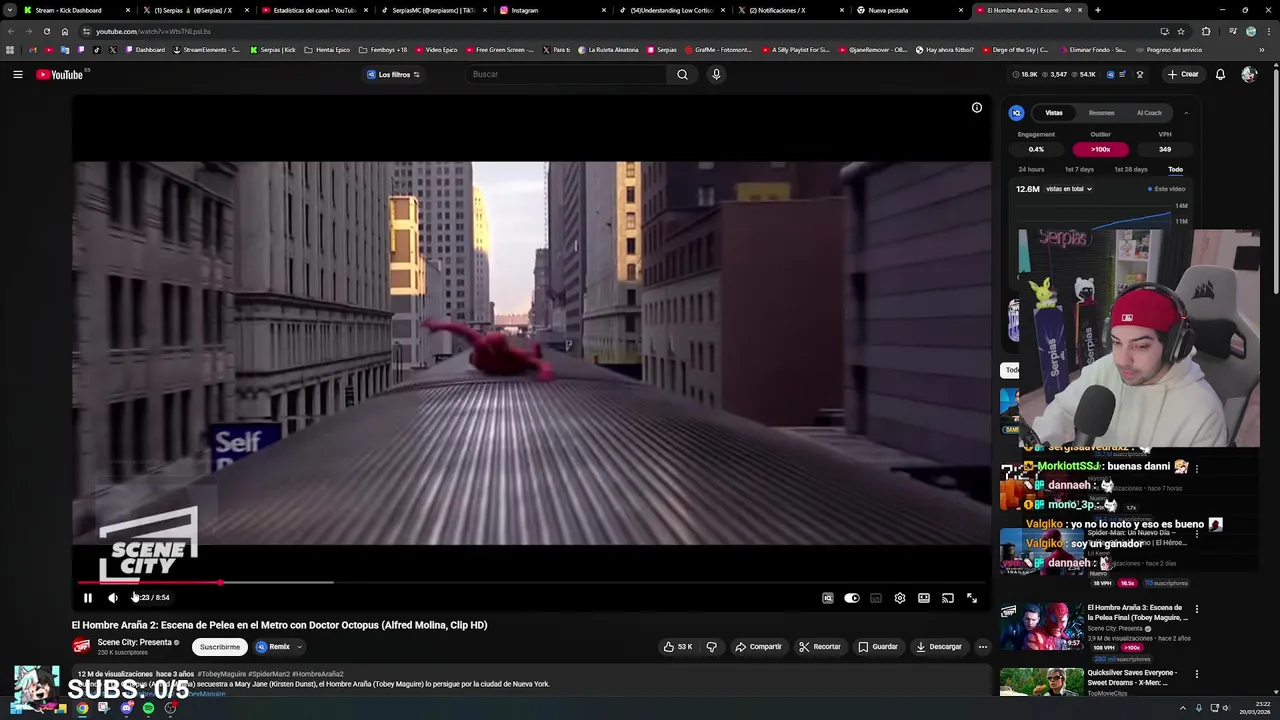Click the 0.4% Engagement value

(1036, 149)
